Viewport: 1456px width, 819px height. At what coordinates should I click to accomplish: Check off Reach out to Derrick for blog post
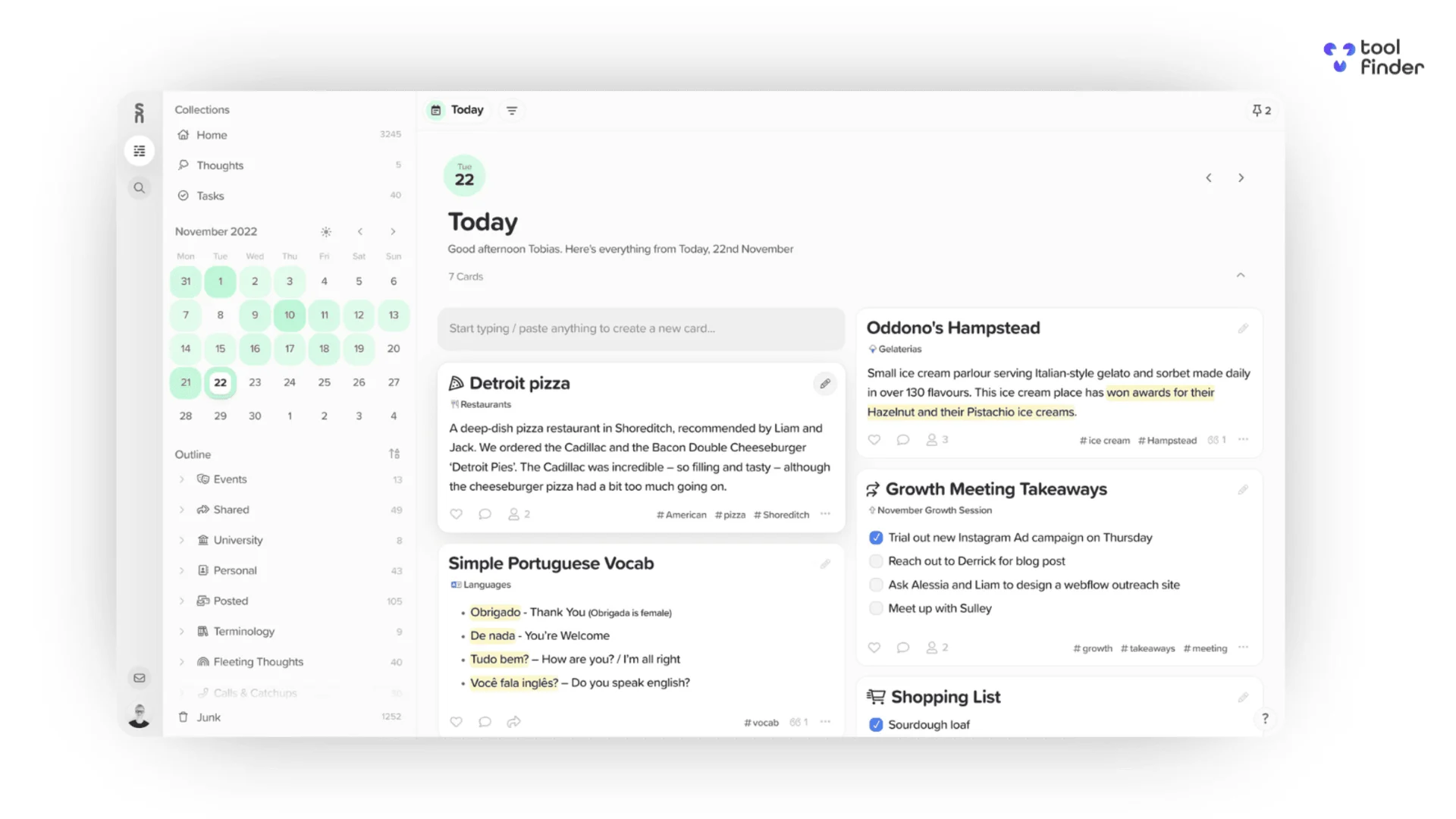click(876, 561)
